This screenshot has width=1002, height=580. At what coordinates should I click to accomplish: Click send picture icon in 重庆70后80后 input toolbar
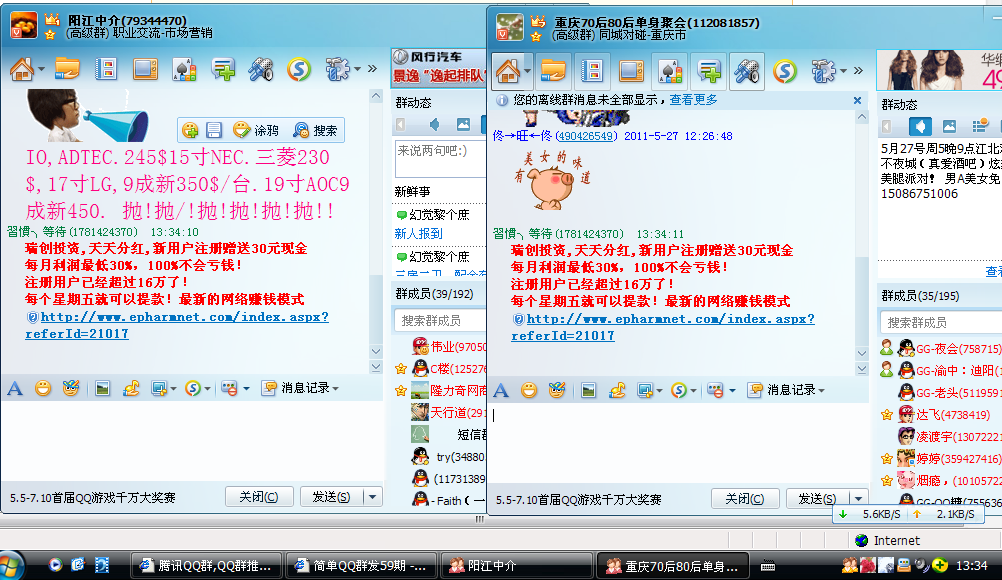(x=588, y=390)
